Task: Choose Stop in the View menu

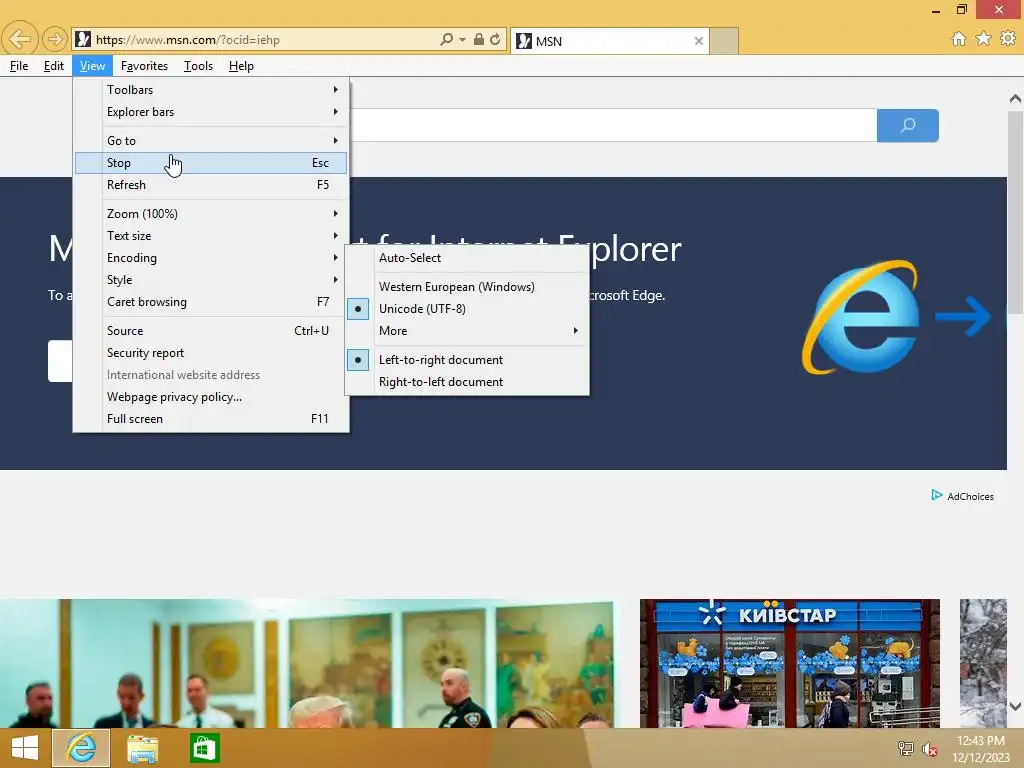Action: [x=211, y=163]
